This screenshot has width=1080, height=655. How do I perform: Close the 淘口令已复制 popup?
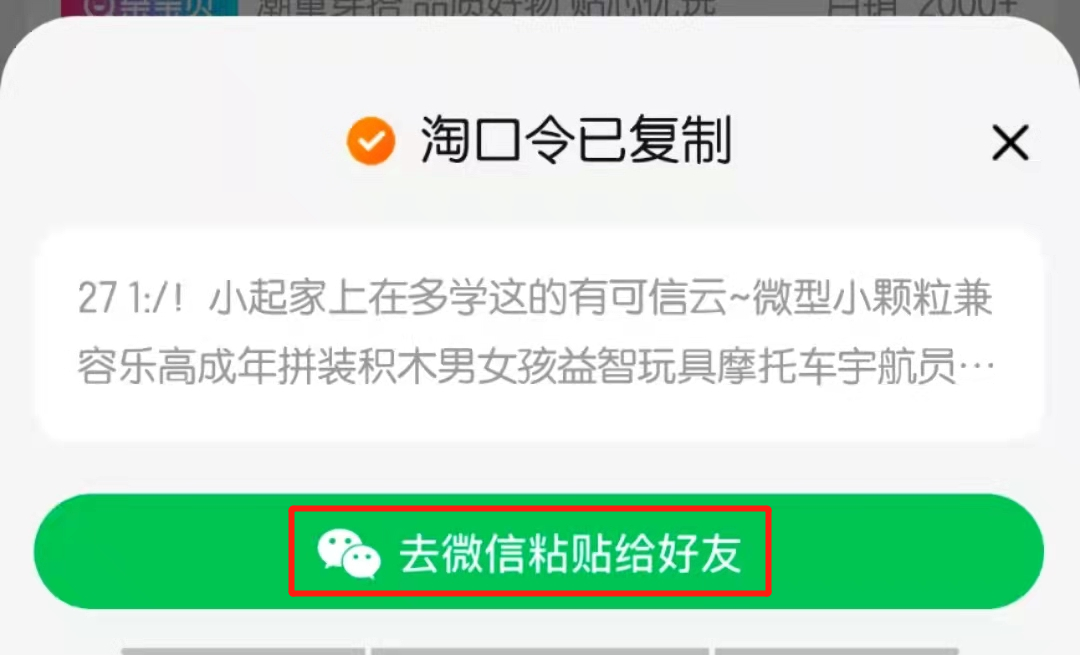pyautogui.click(x=1010, y=143)
